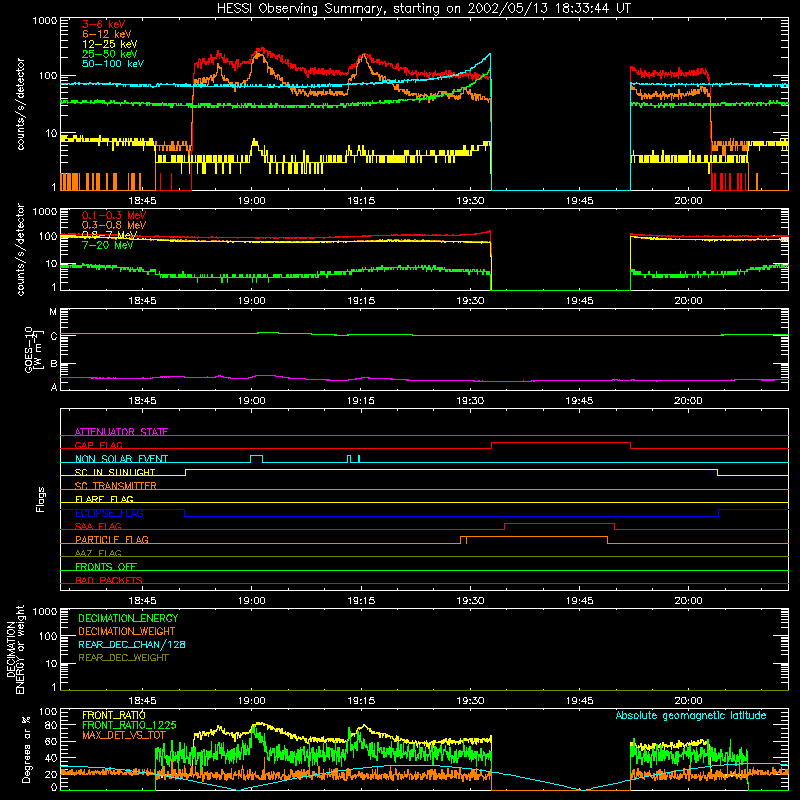Click the orange PARTICLE_FLAG raised step segment

(x=537, y=537)
